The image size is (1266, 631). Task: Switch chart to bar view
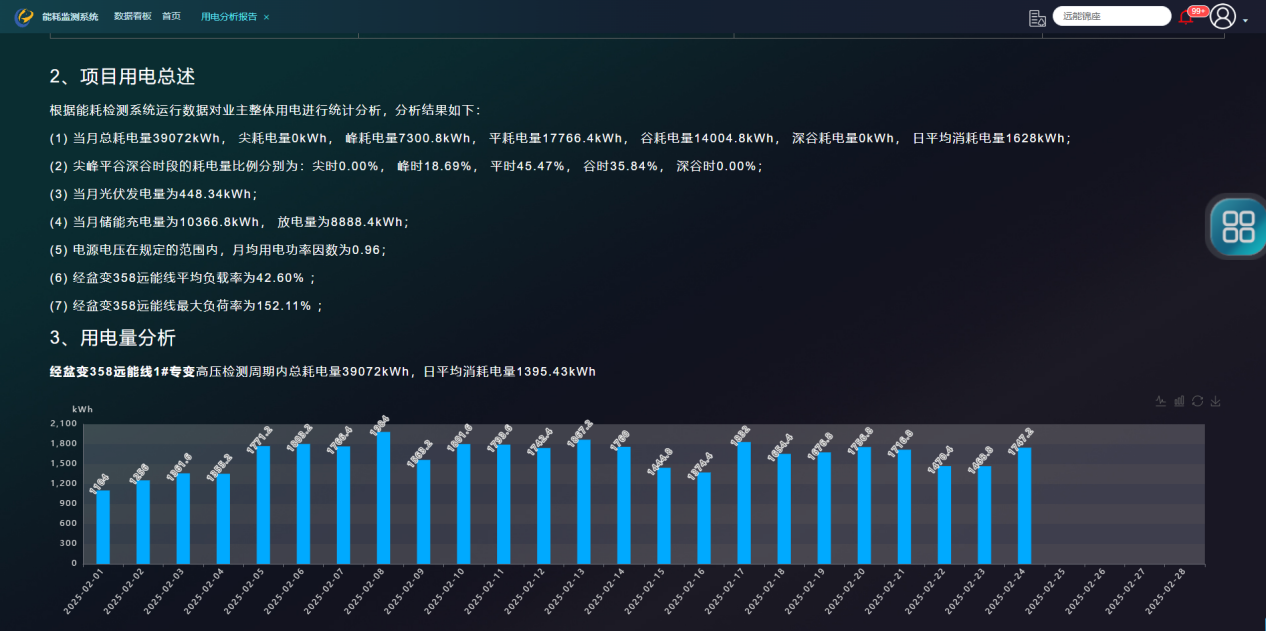coord(1179,401)
